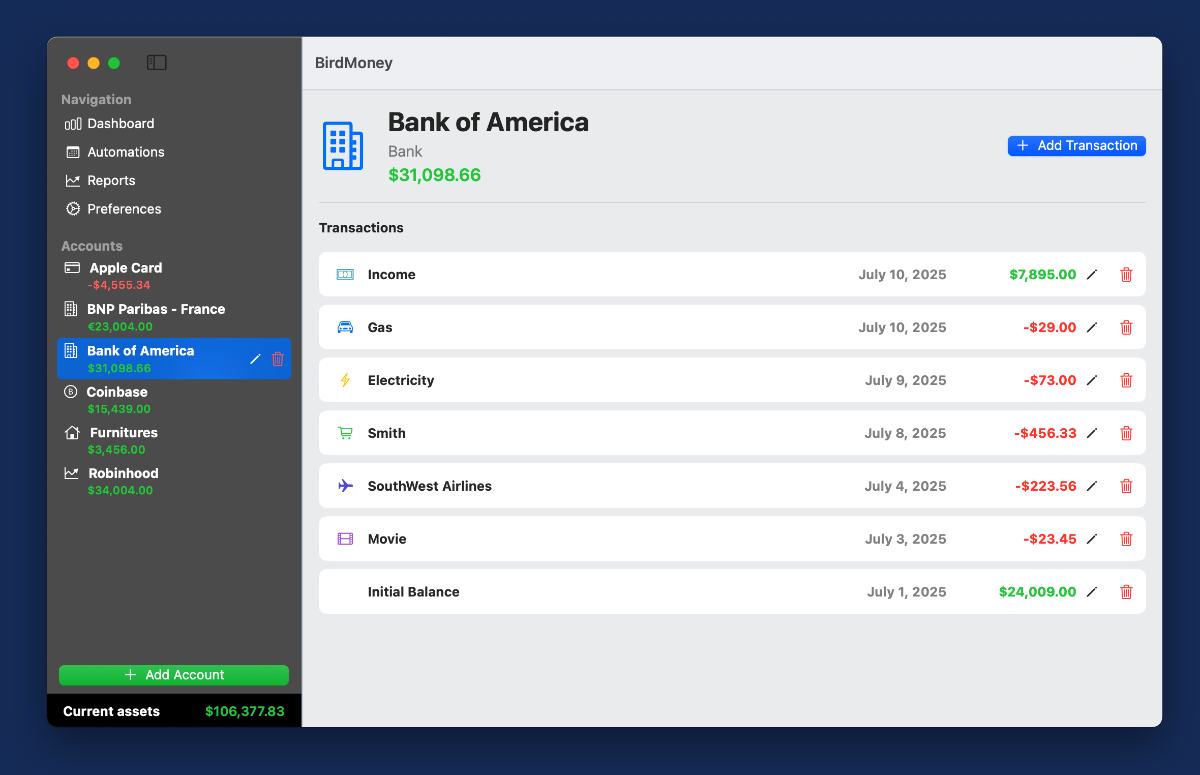Click the Current assets total $106,377.83
Screen dimensions: 1200x775
point(245,711)
